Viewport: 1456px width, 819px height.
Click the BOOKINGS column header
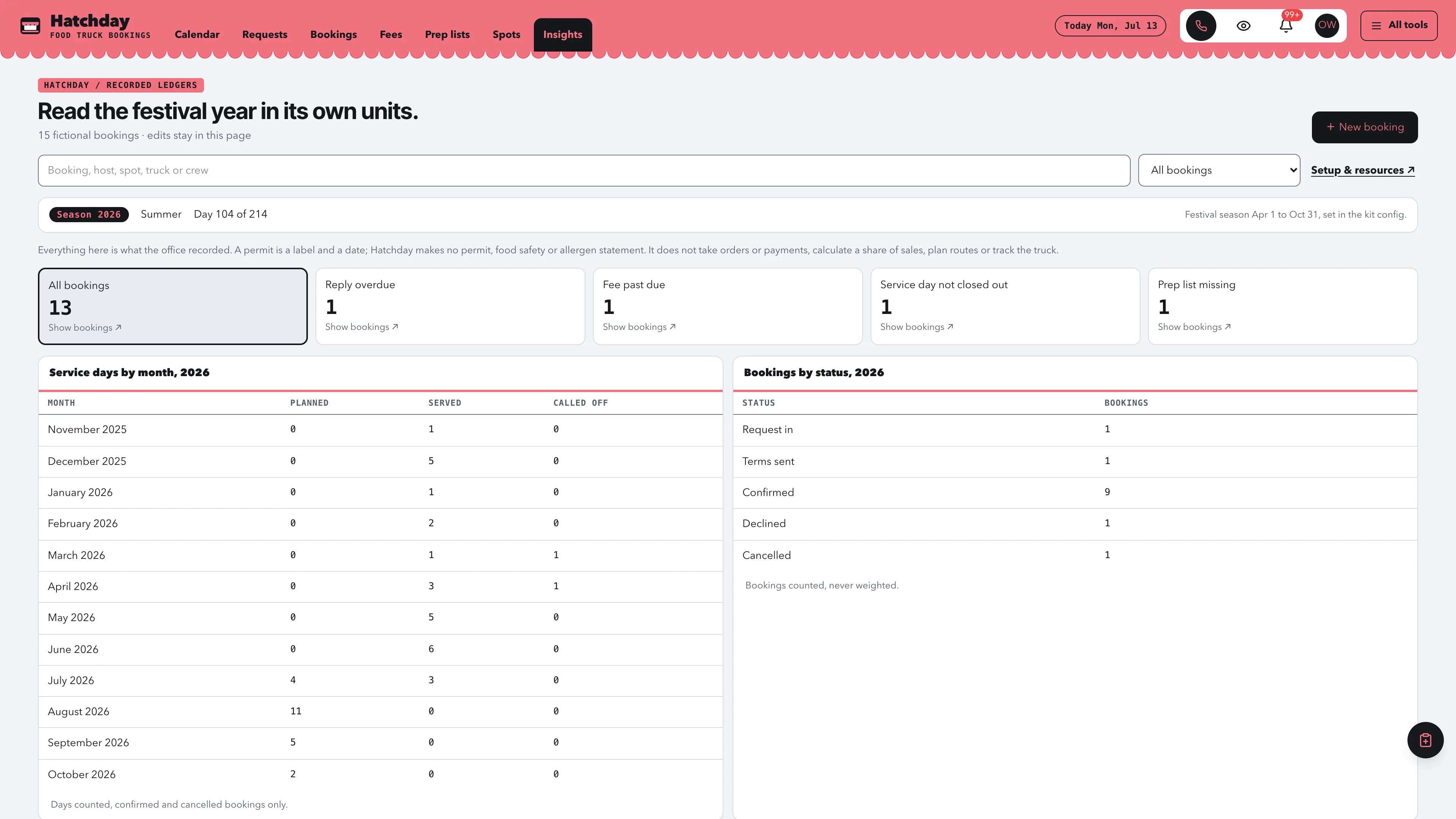[1126, 403]
